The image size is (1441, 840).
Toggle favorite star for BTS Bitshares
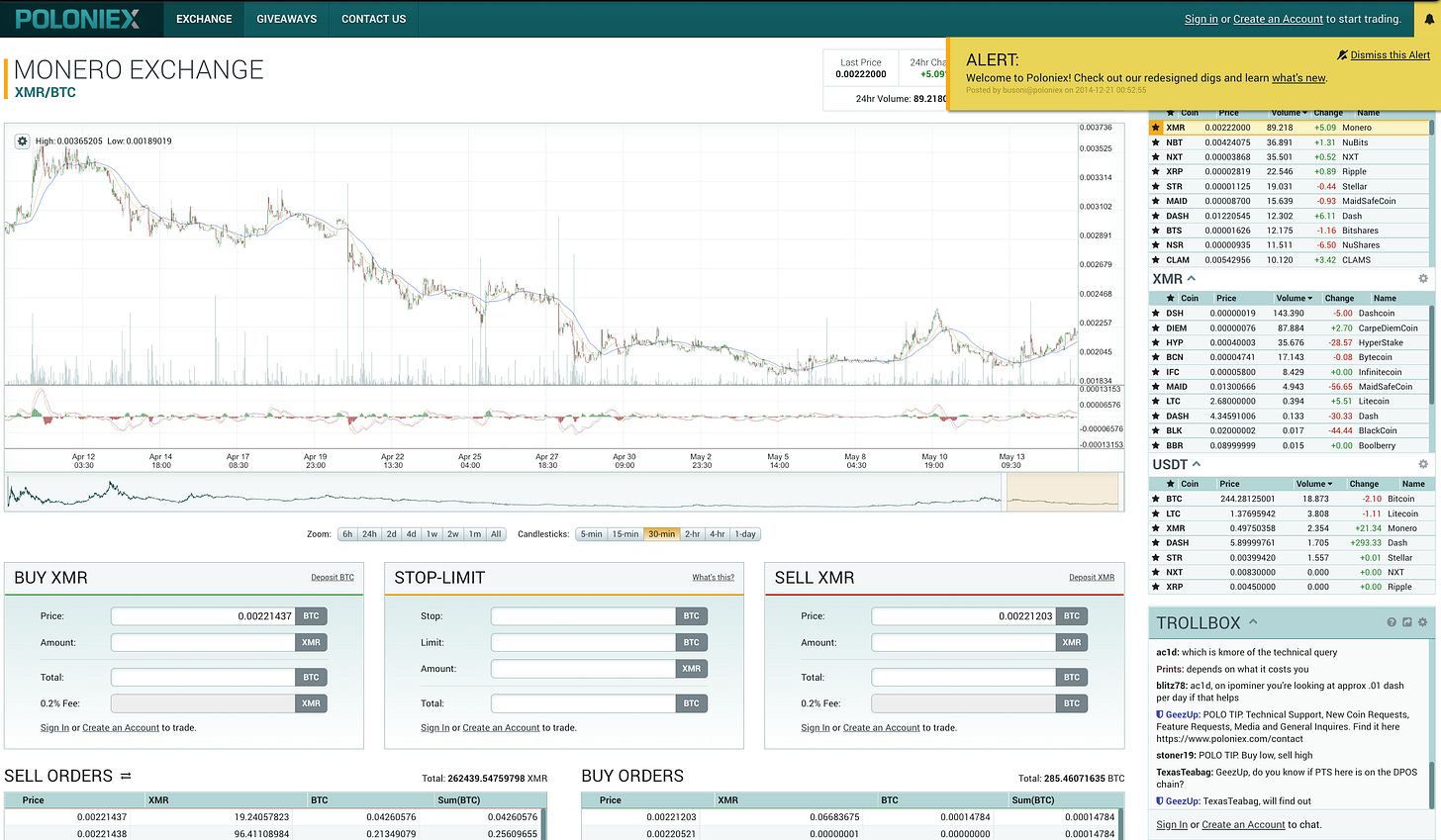(1155, 231)
